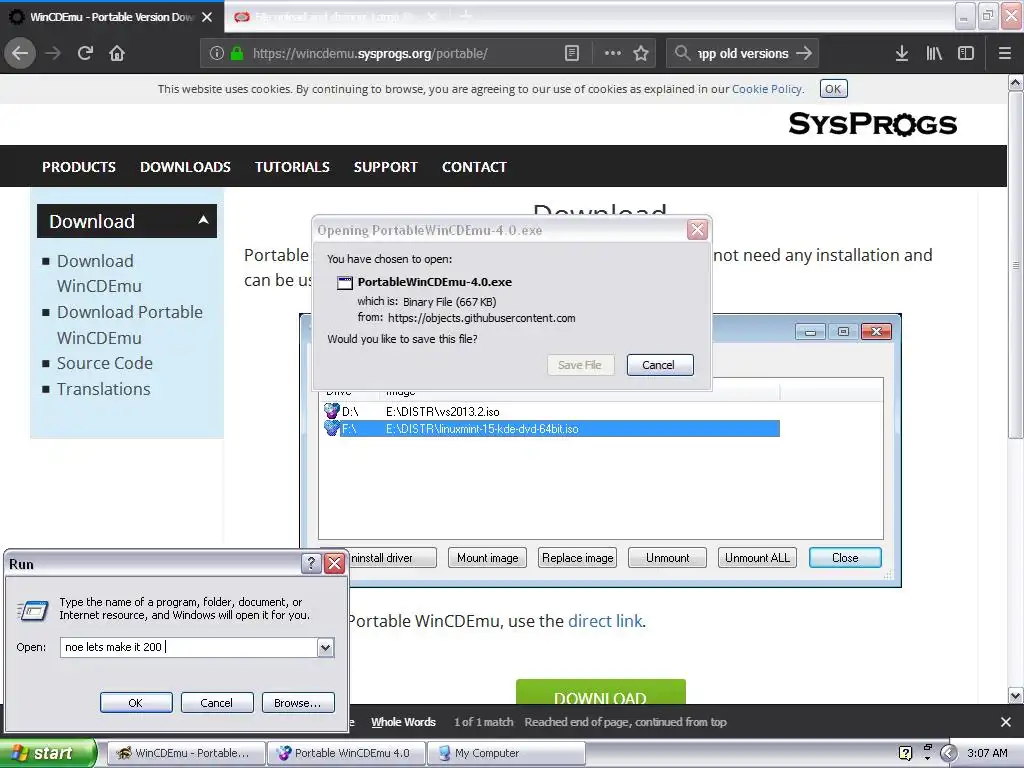Viewport: 1024px width, 768px height.
Task: Expand the Open field dropdown in Run dialog
Action: (x=325, y=647)
